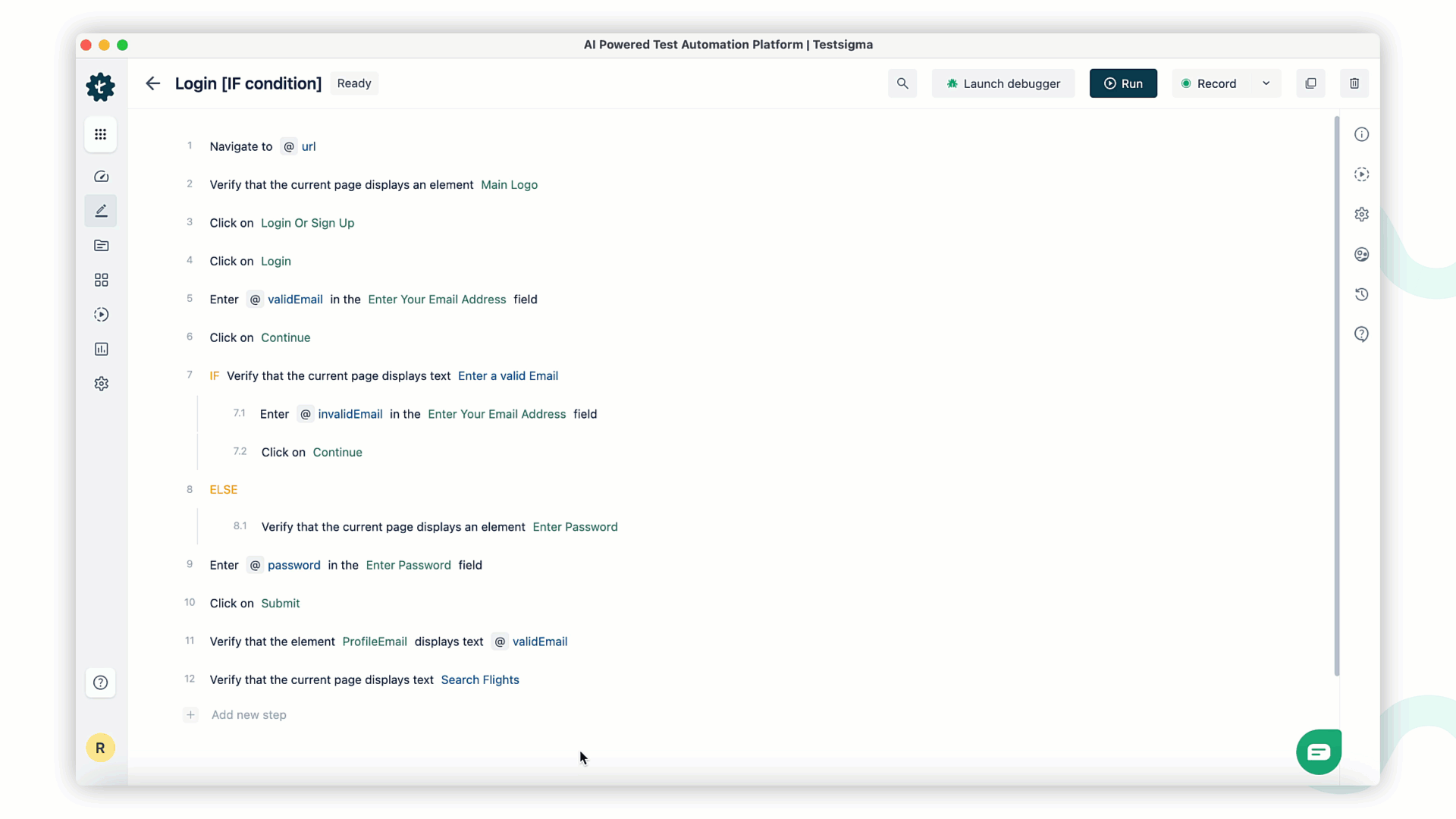Show the test case info icon in the right panel
1456x819 pixels.
click(x=1361, y=134)
